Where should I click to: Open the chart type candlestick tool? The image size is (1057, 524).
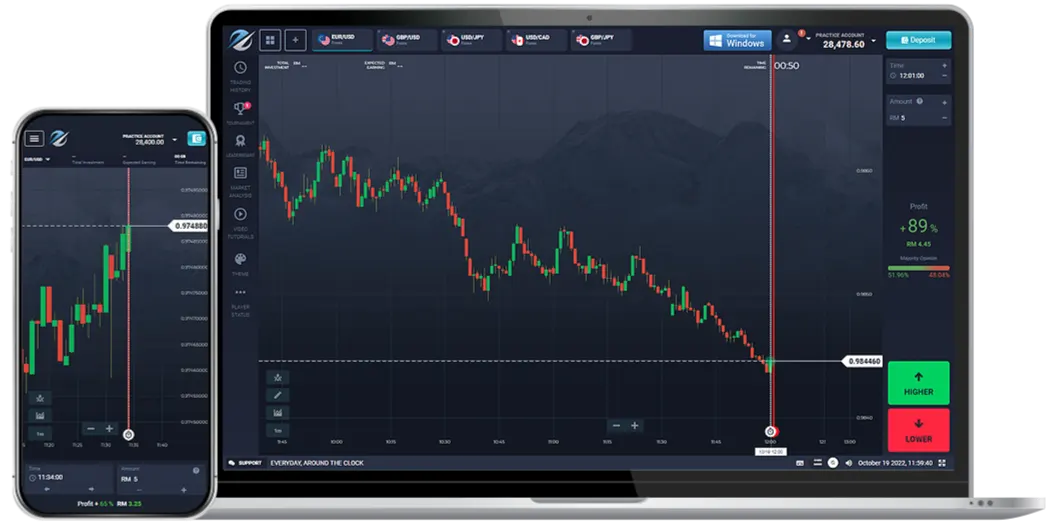[x=278, y=412]
